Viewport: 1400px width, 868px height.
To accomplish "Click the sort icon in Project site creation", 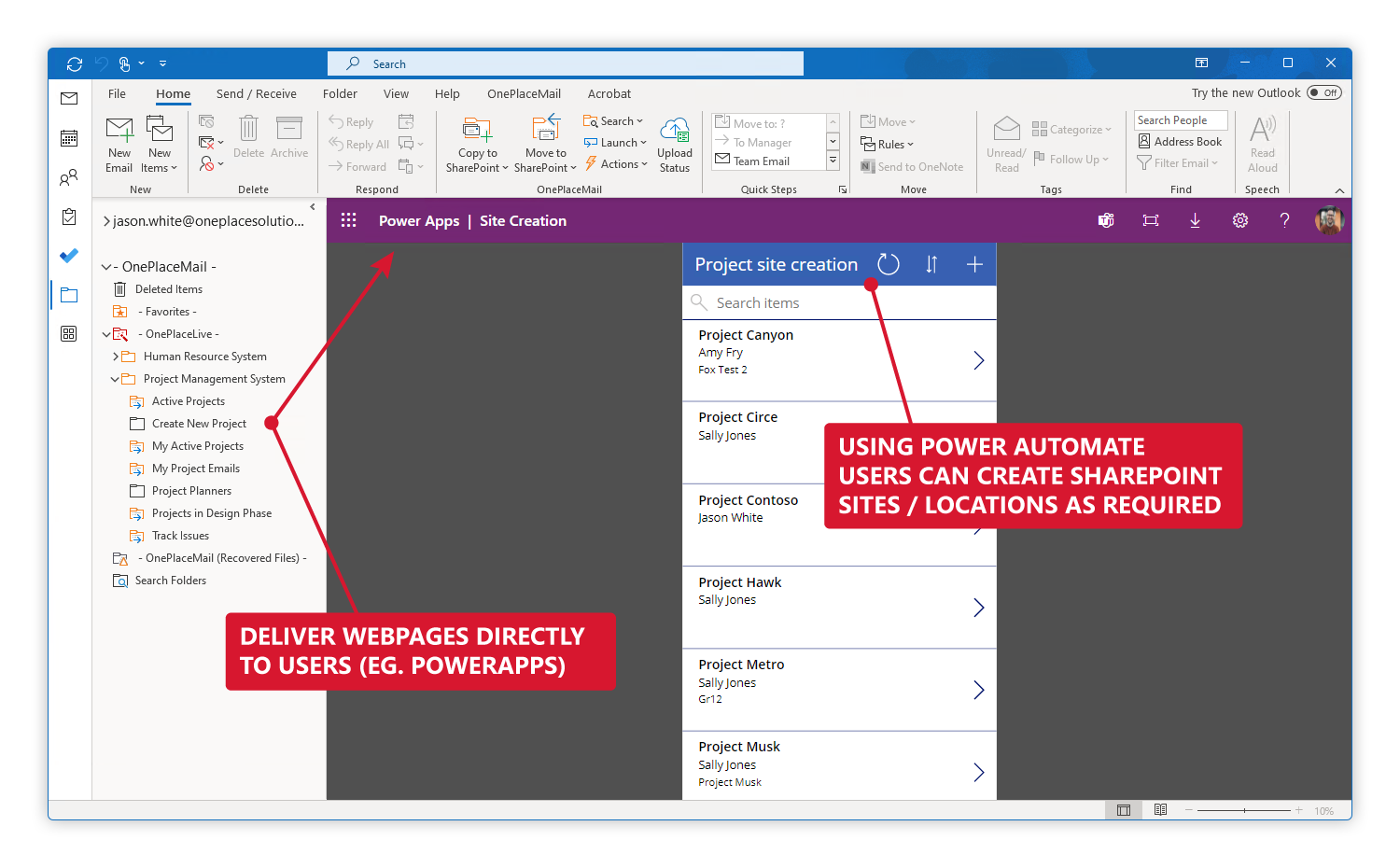I will pyautogui.click(x=931, y=264).
